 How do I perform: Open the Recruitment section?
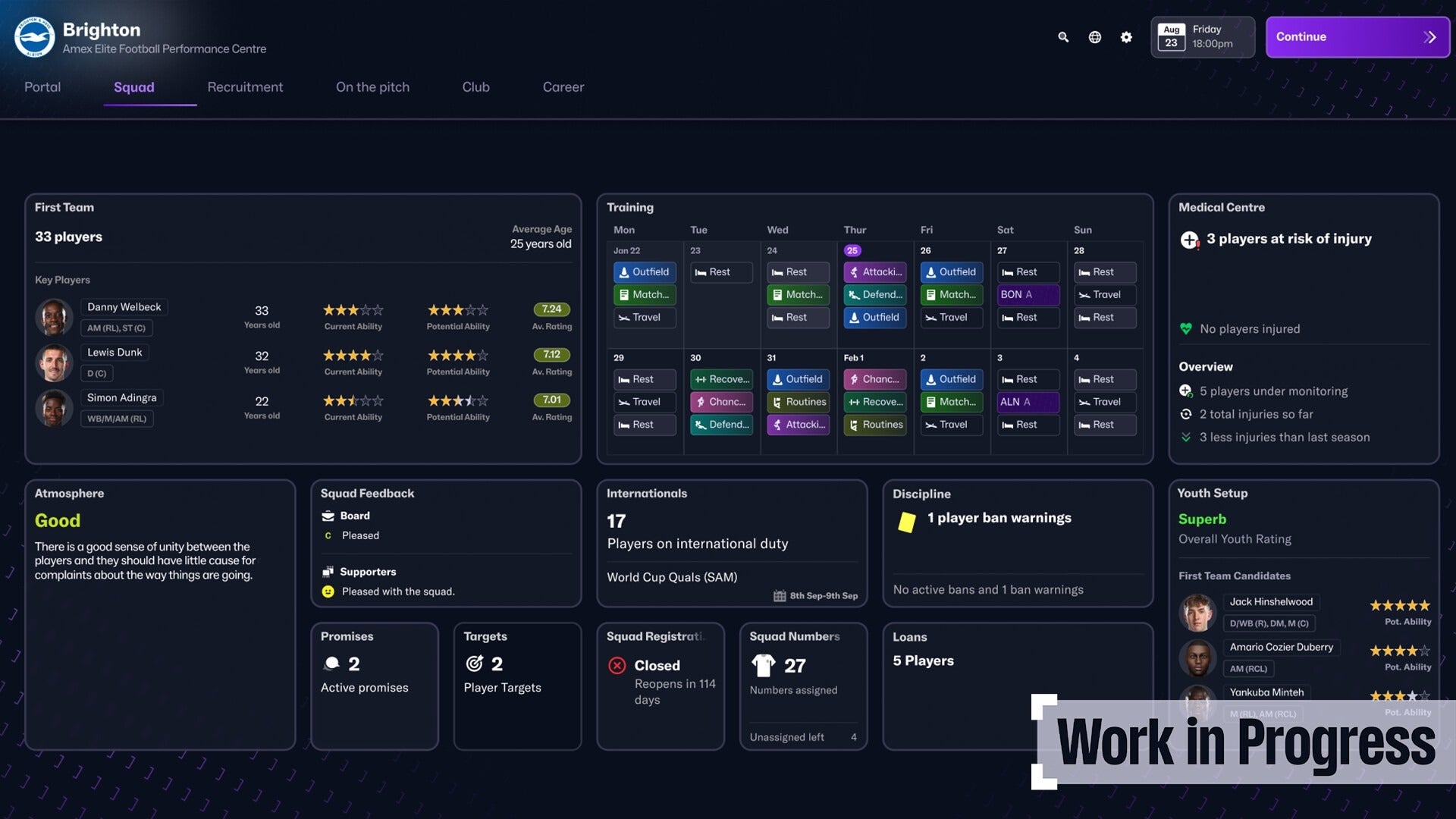pos(245,86)
